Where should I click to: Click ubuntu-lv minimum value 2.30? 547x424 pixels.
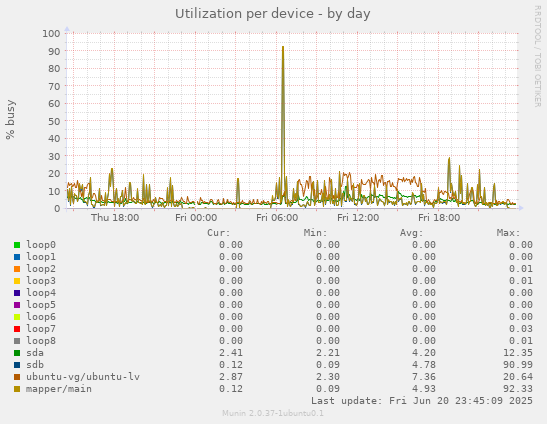[x=328, y=377]
